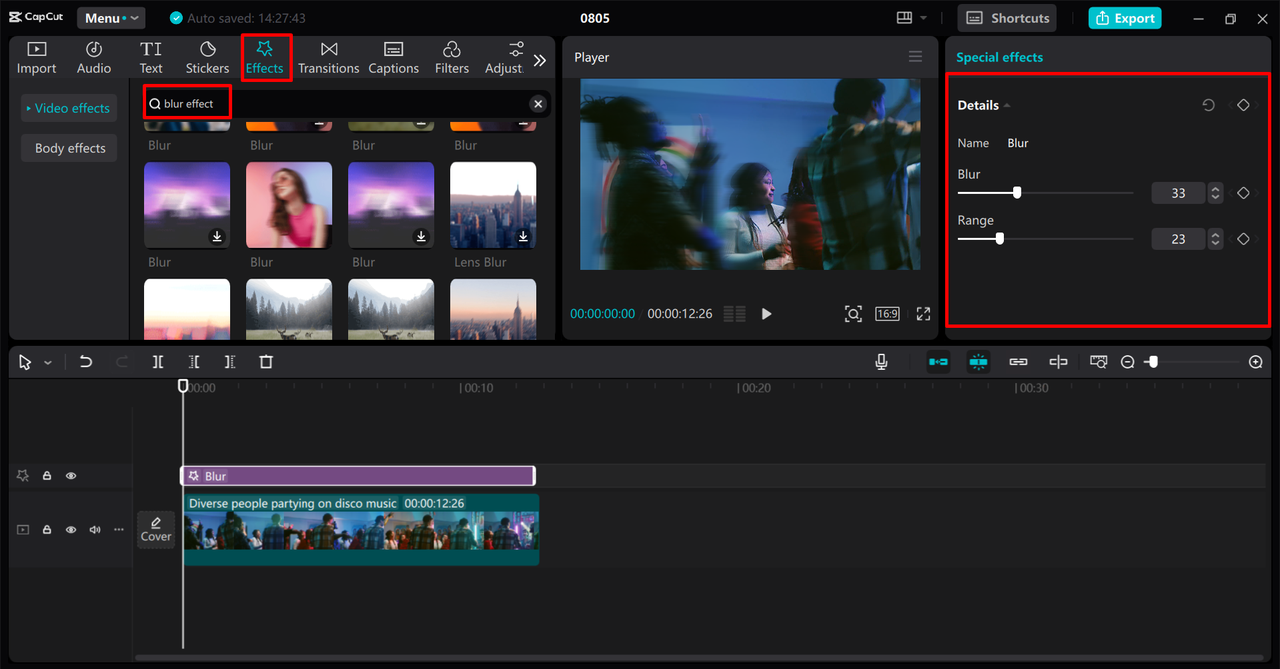Viewport: 1280px width, 669px height.
Task: Select the woman in pink Blur thumbnail
Action: click(289, 205)
